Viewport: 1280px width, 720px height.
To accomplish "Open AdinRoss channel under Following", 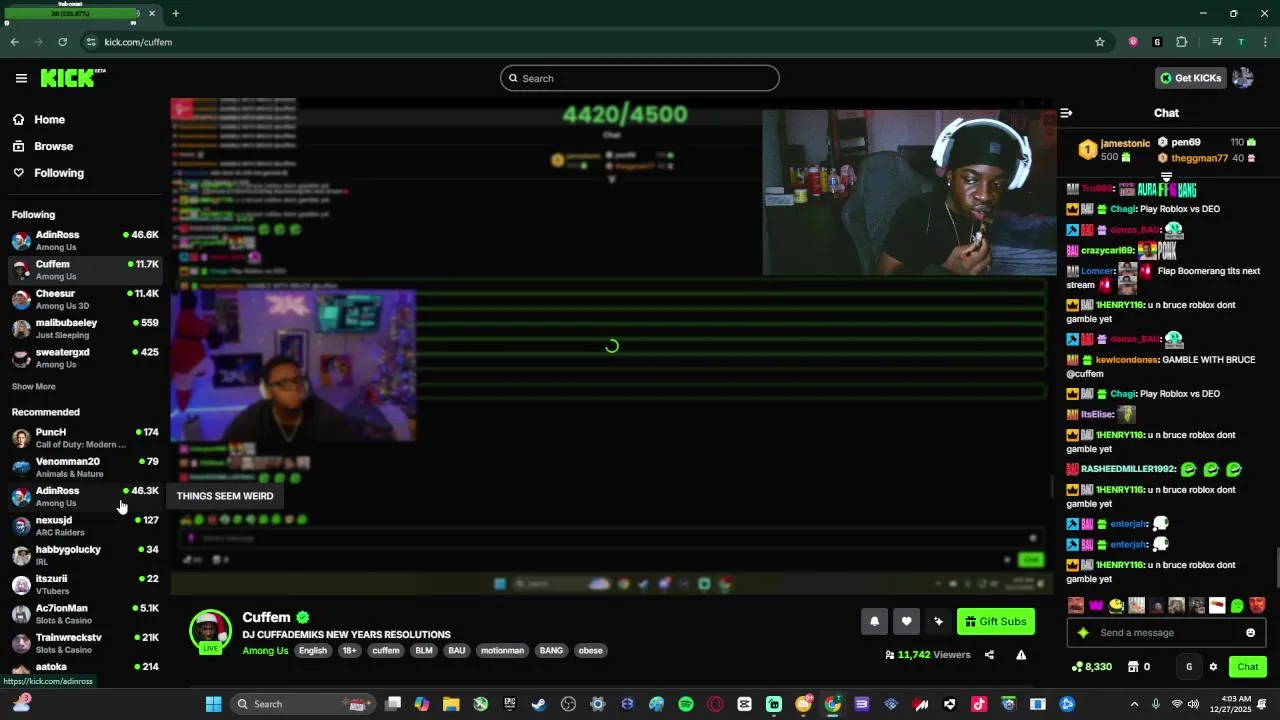I will 85,241.
